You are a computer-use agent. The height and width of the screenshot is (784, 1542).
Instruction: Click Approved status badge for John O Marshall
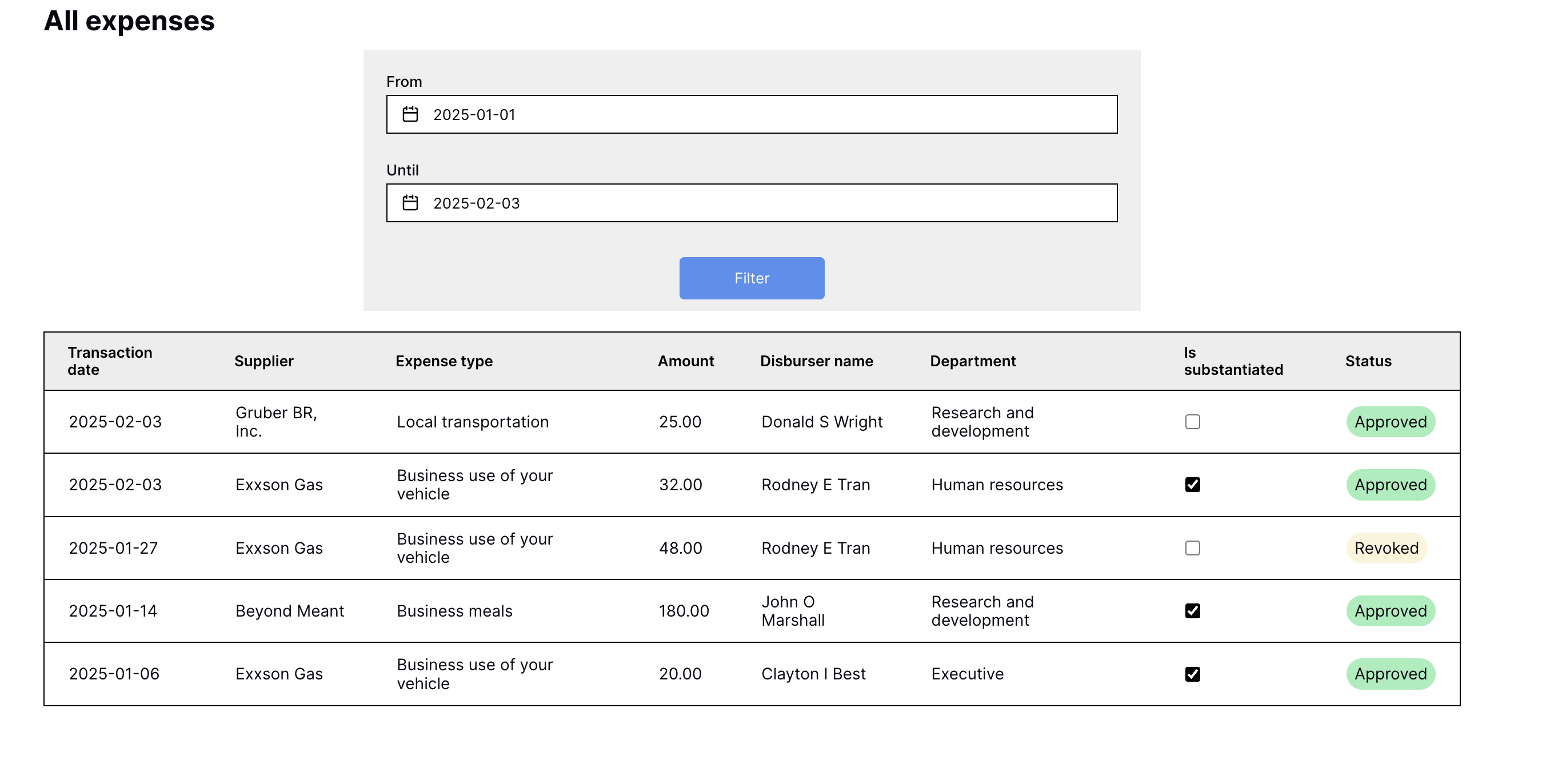1391,611
